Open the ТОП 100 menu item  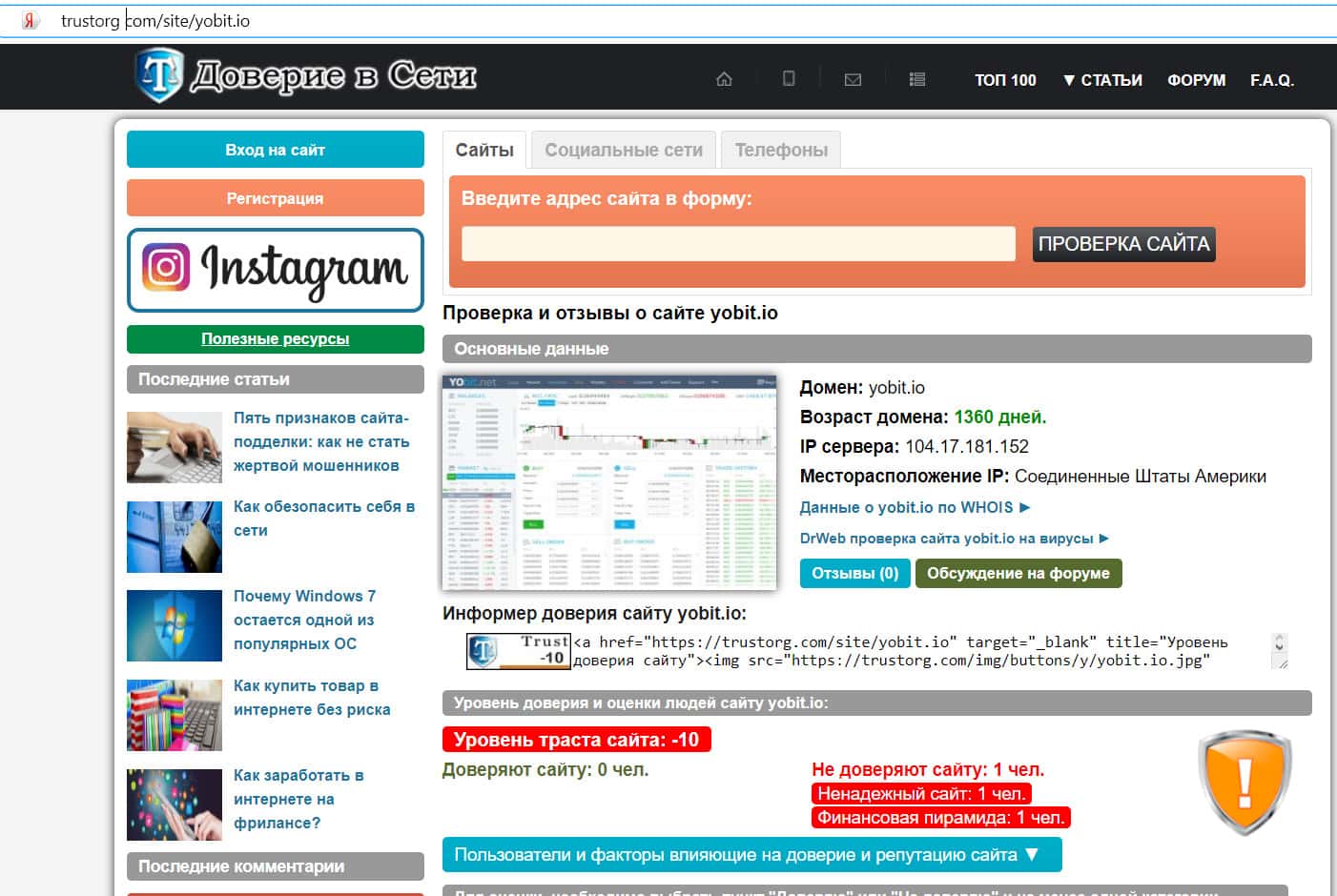pyautogui.click(x=1005, y=80)
